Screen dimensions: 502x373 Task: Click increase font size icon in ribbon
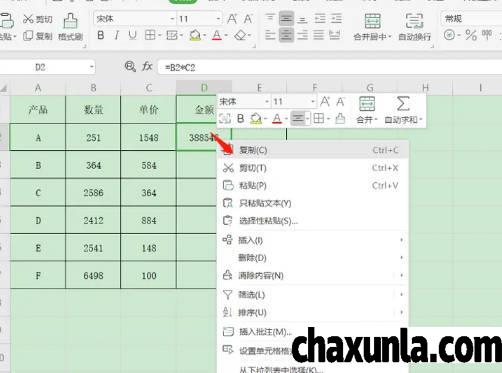pyautogui.click(x=232, y=19)
